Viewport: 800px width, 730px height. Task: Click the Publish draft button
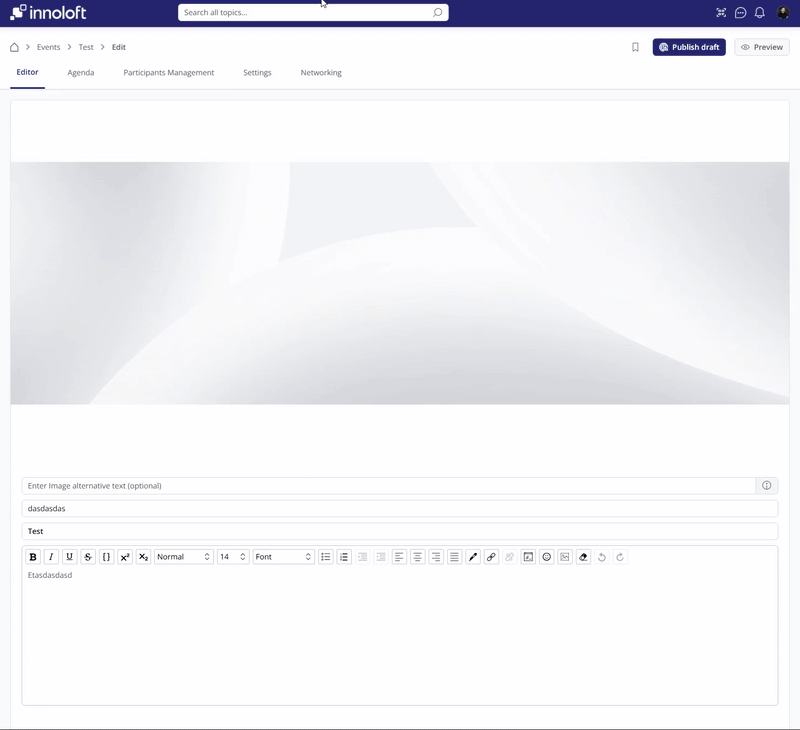[689, 47]
